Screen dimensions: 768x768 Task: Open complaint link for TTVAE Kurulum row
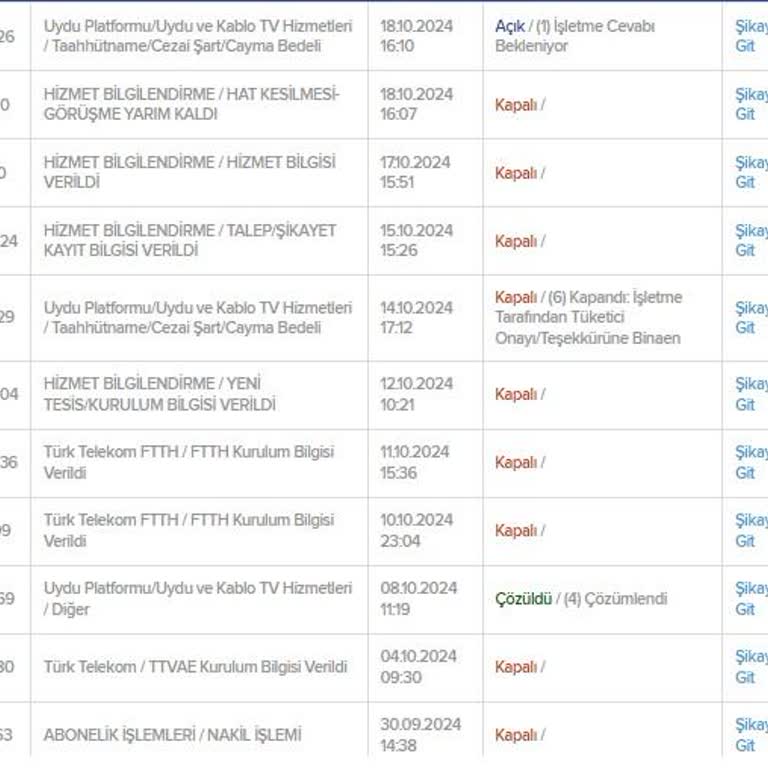click(750, 666)
